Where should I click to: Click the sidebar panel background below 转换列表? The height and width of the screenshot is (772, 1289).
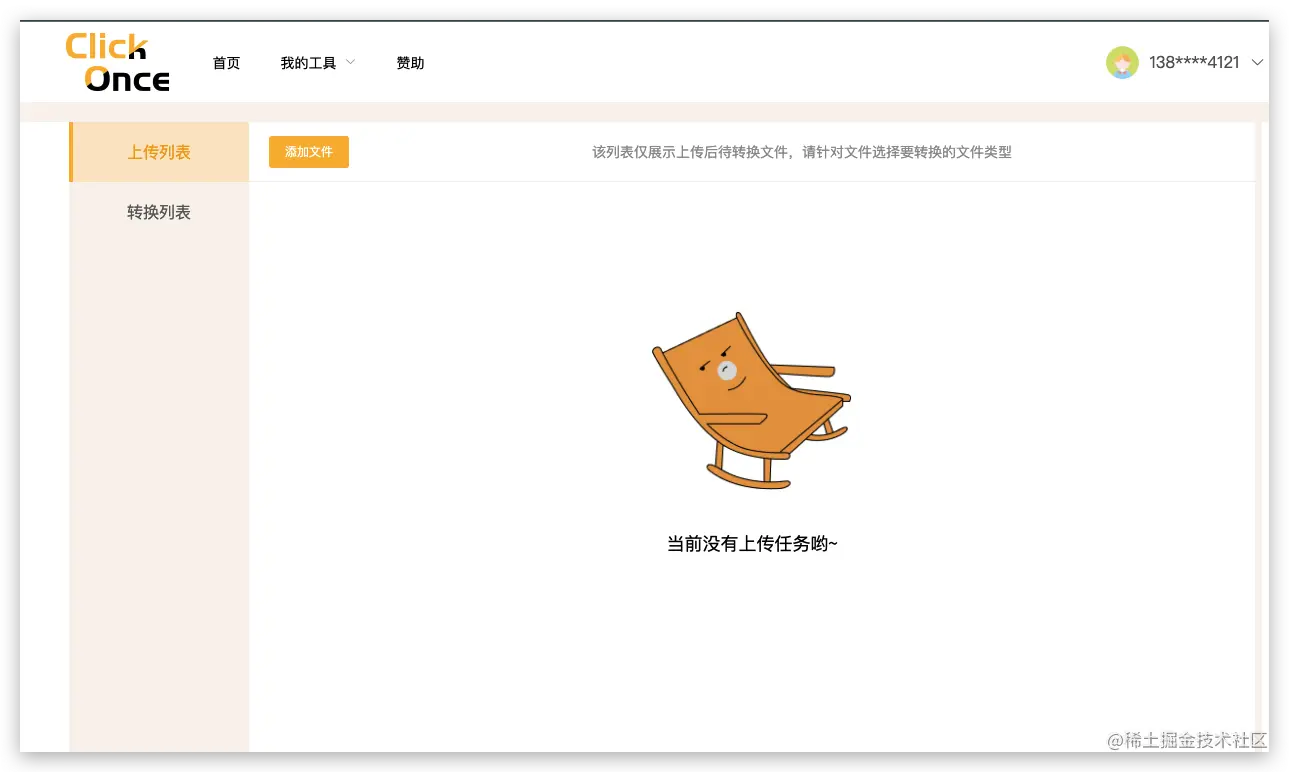point(158,450)
